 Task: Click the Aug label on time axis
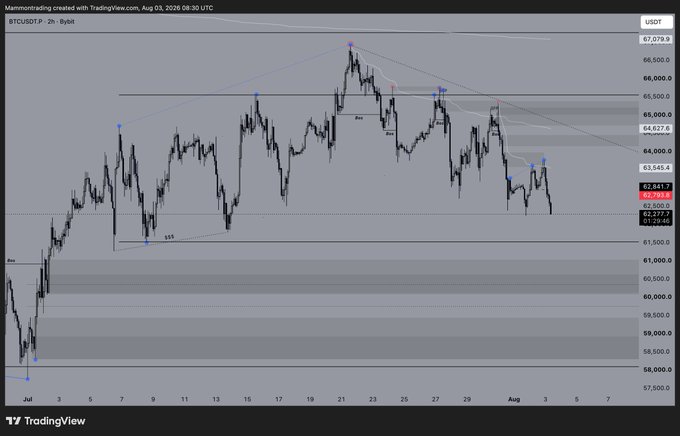tap(513, 400)
